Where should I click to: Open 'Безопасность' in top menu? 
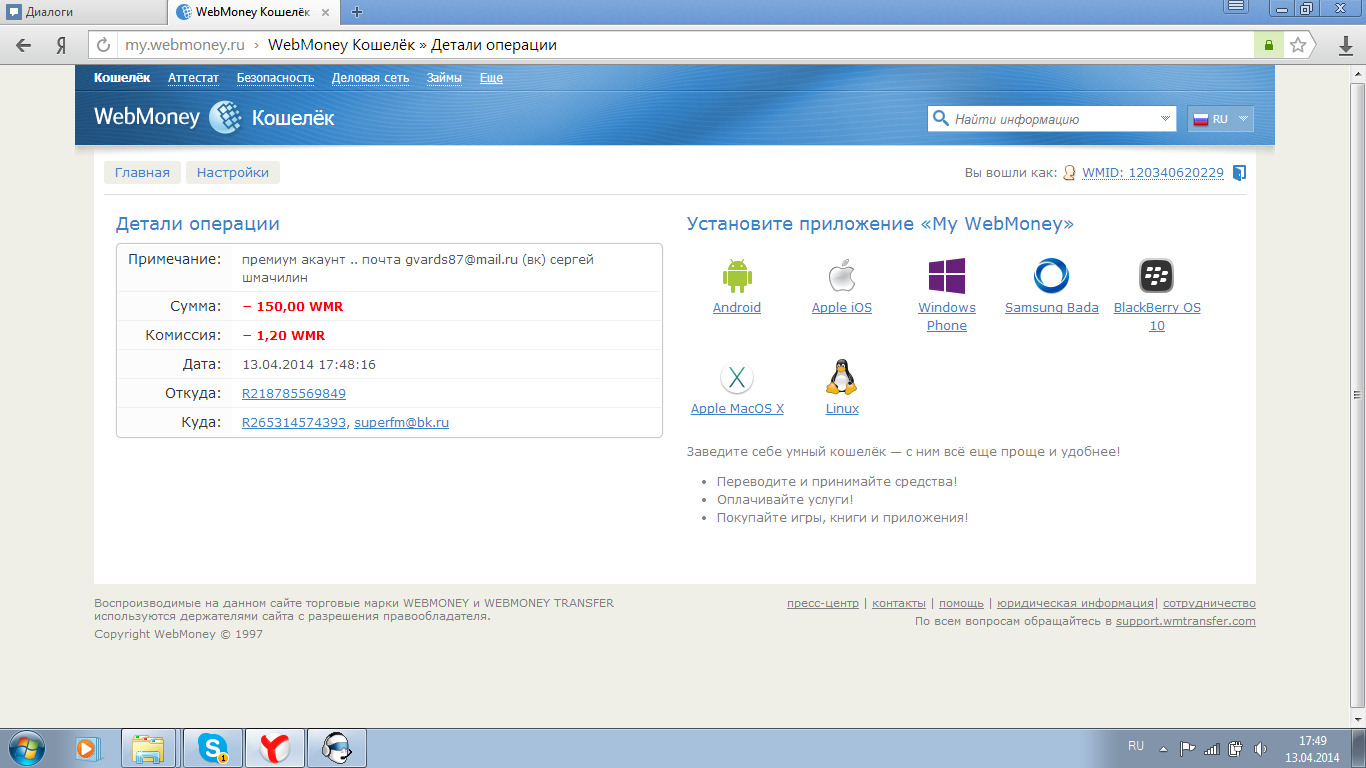[275, 78]
